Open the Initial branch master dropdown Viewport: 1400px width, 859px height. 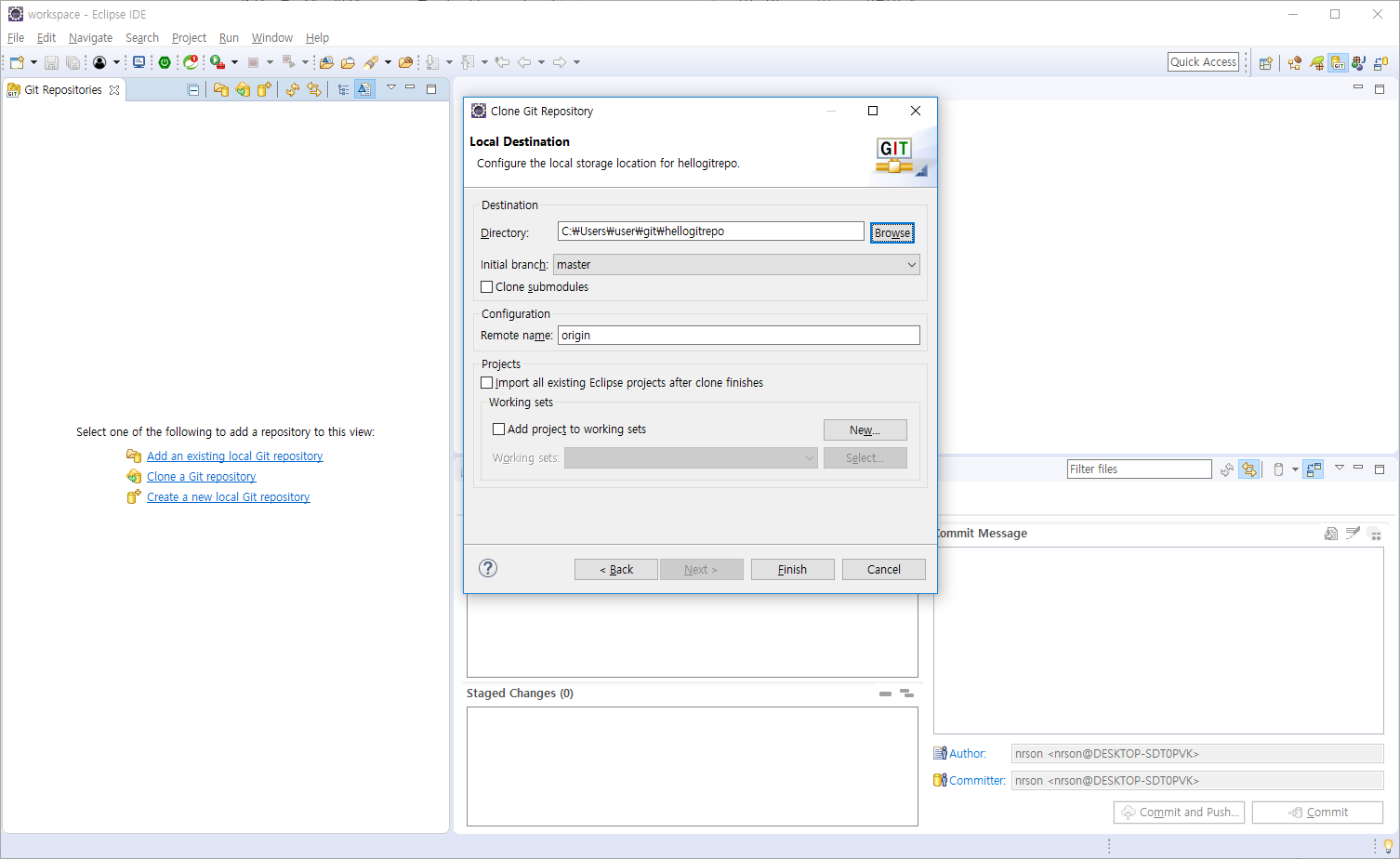tap(736, 265)
